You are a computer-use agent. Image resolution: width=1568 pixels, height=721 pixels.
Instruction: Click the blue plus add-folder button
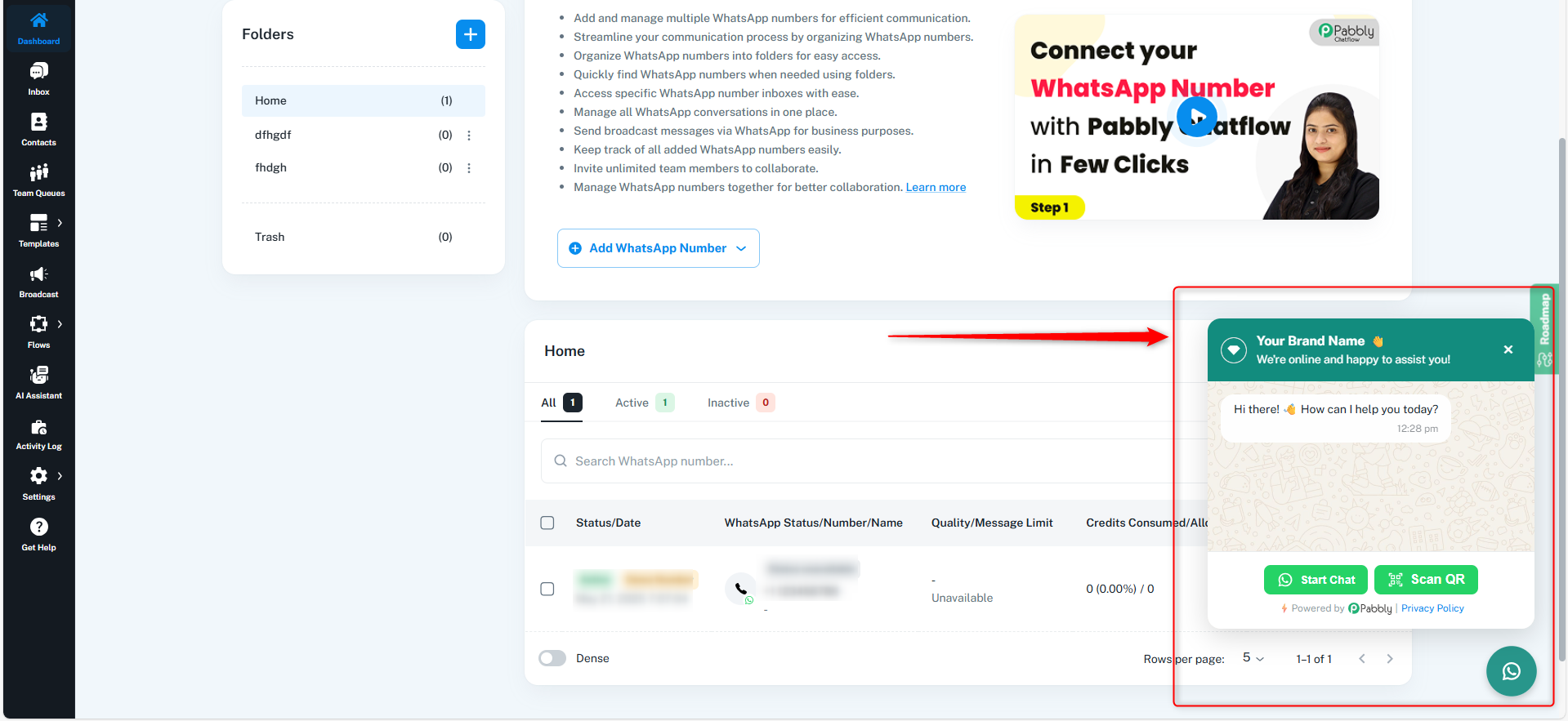click(x=471, y=34)
